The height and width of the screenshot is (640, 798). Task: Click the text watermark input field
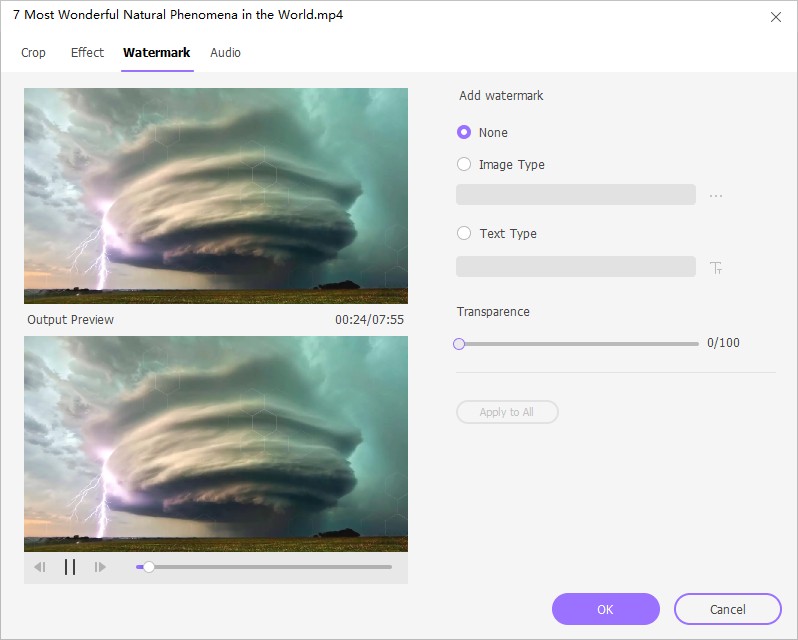tap(576, 266)
